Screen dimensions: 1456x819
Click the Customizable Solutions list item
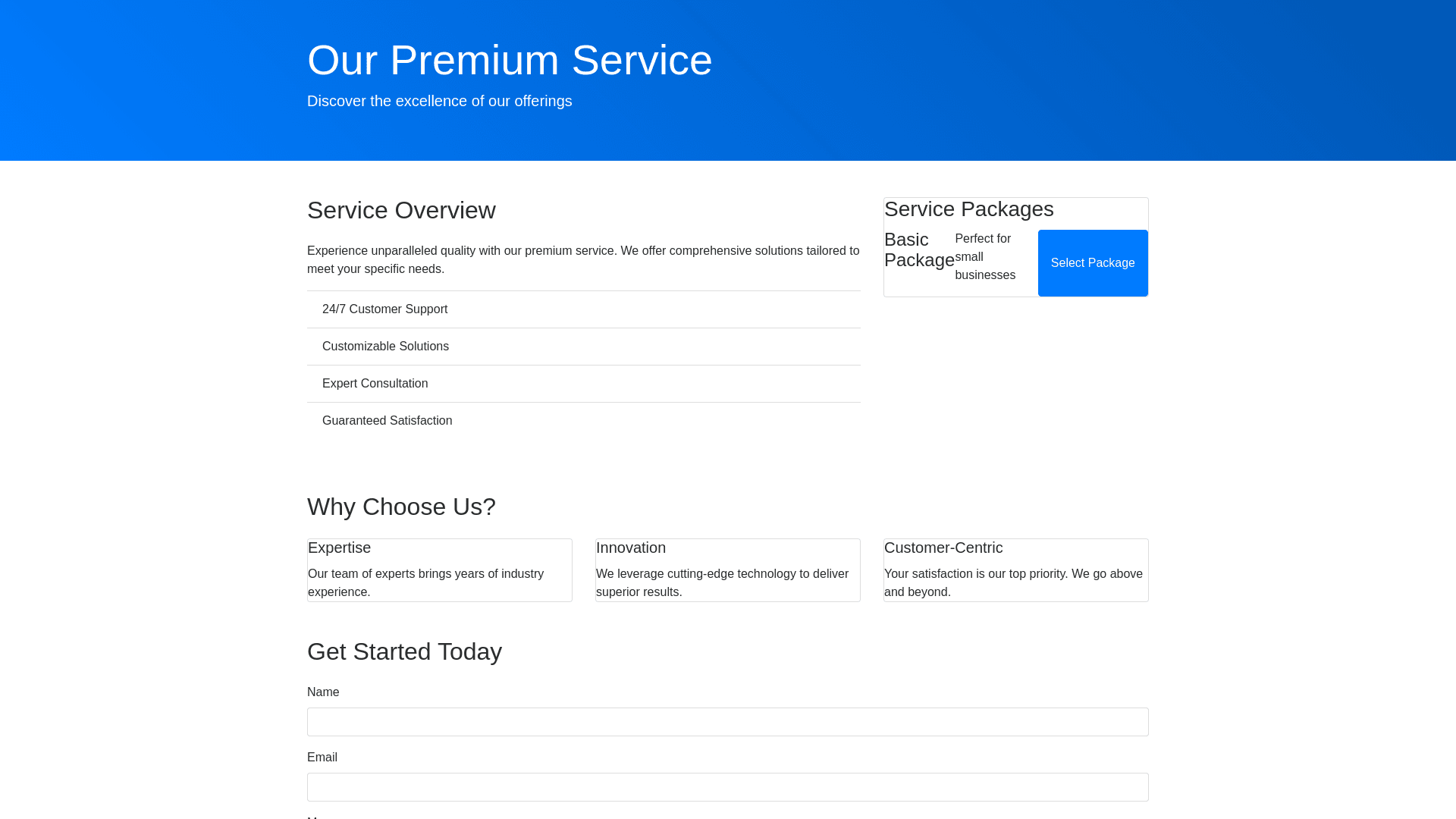[x=385, y=347]
